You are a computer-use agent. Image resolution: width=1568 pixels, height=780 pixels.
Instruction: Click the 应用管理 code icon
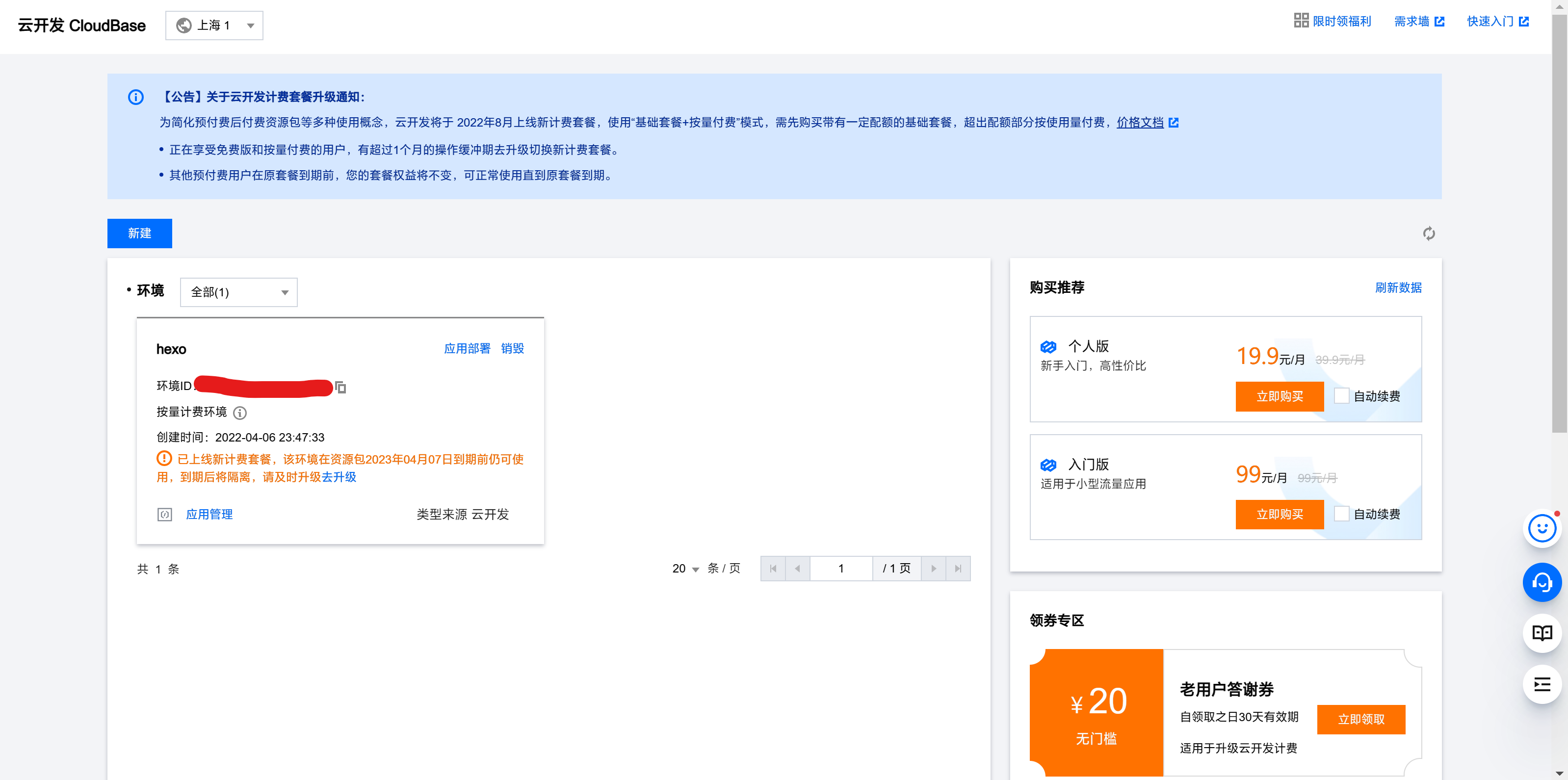click(x=165, y=515)
